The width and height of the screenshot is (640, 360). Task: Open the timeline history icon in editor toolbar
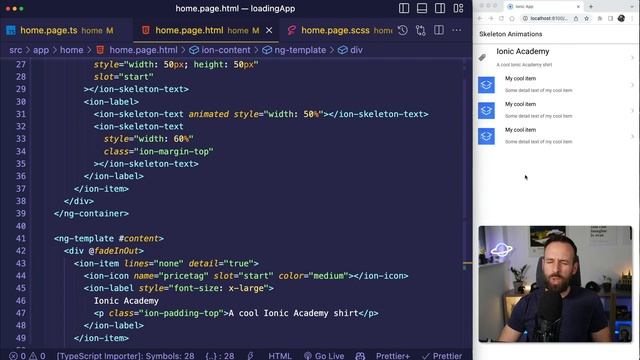pyautogui.click(x=402, y=30)
